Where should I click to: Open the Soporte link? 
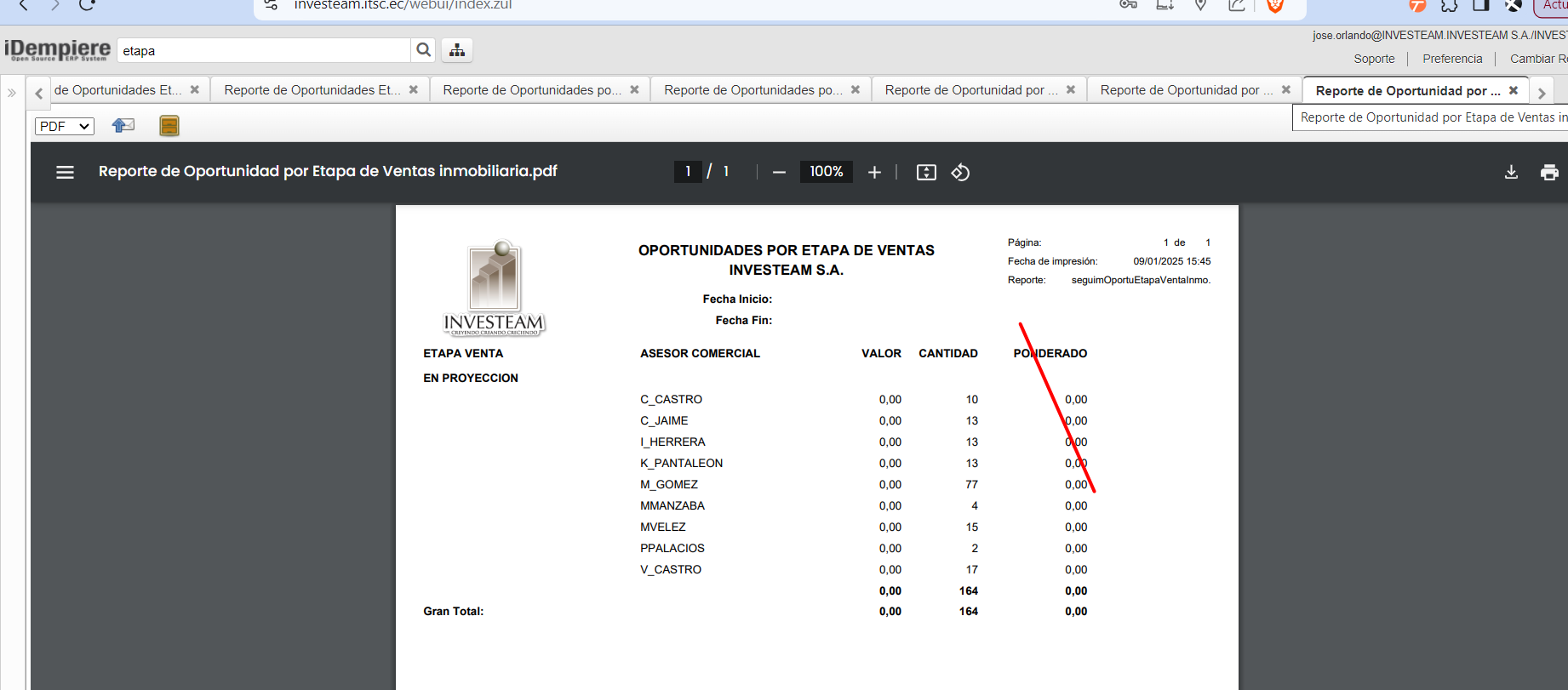[1374, 59]
